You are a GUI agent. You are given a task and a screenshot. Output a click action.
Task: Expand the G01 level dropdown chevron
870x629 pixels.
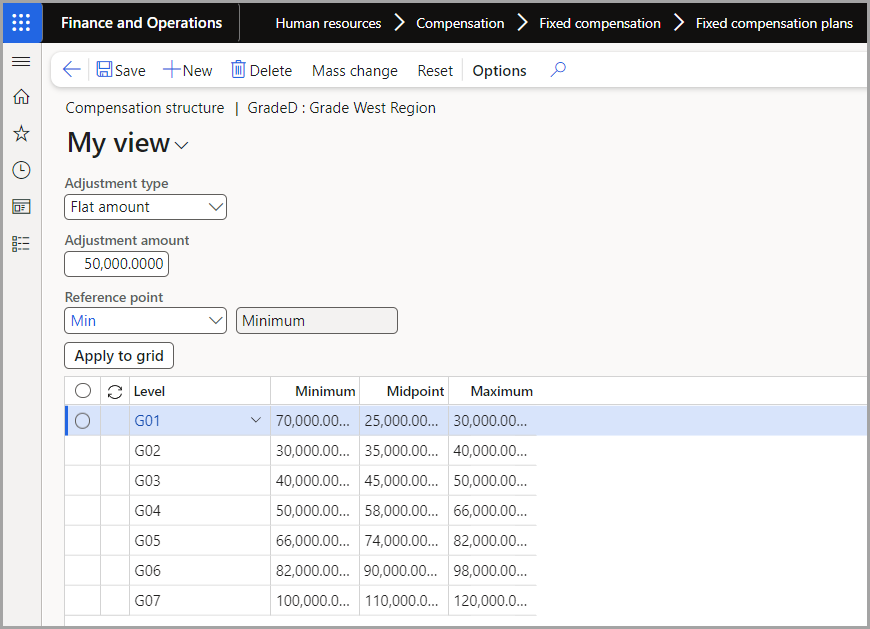tap(256, 420)
